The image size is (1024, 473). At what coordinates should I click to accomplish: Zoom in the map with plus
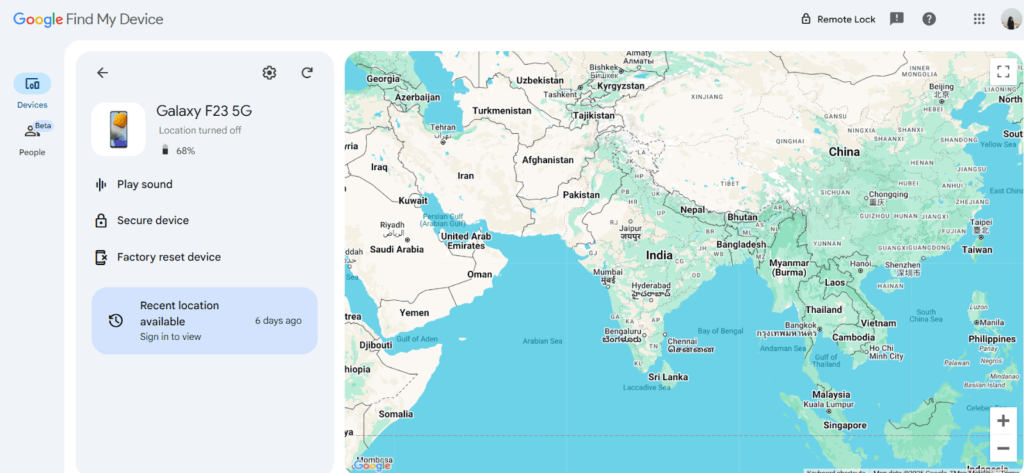(x=1003, y=421)
